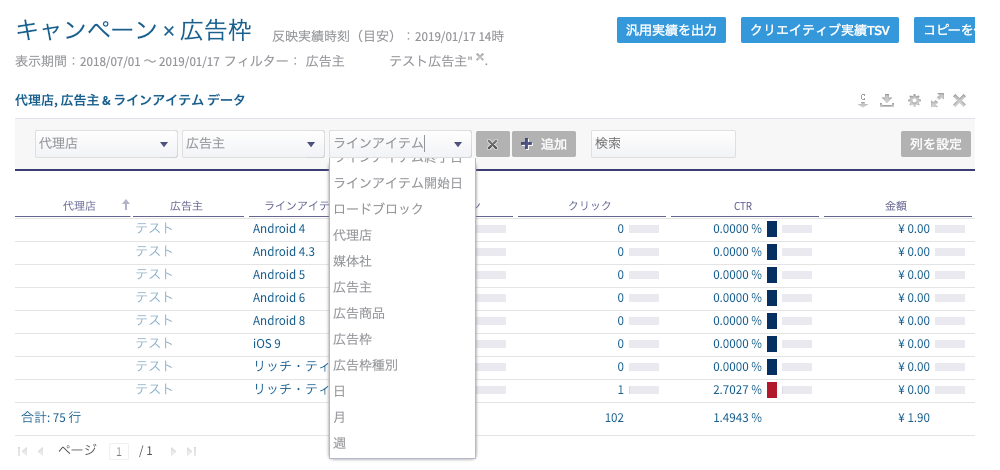Click the 列を設定 button

coord(936,144)
